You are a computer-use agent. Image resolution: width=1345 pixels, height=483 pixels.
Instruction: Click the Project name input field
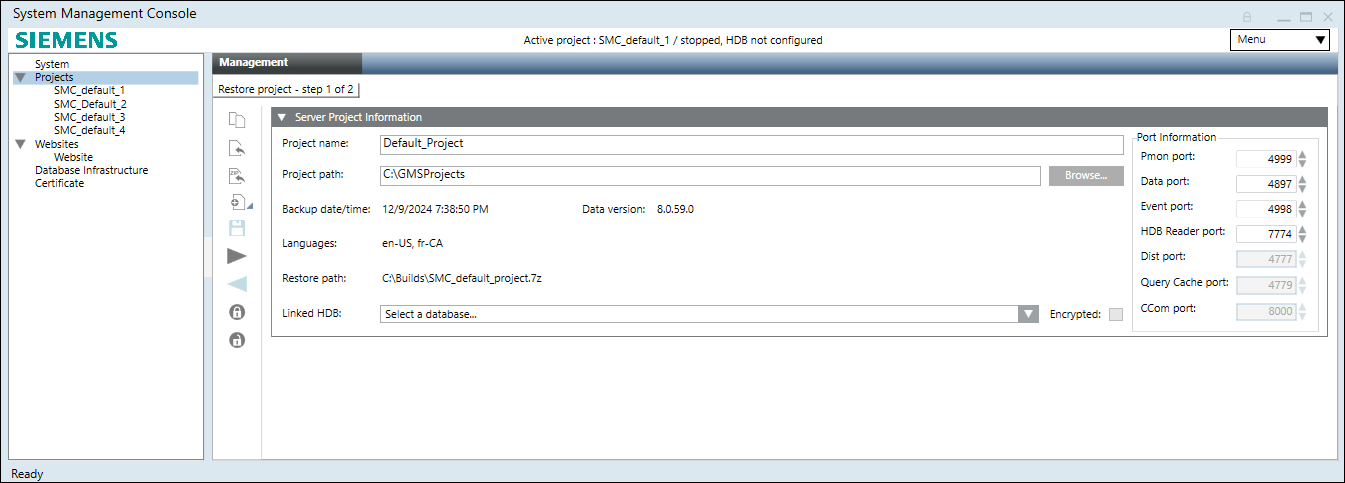coord(751,144)
